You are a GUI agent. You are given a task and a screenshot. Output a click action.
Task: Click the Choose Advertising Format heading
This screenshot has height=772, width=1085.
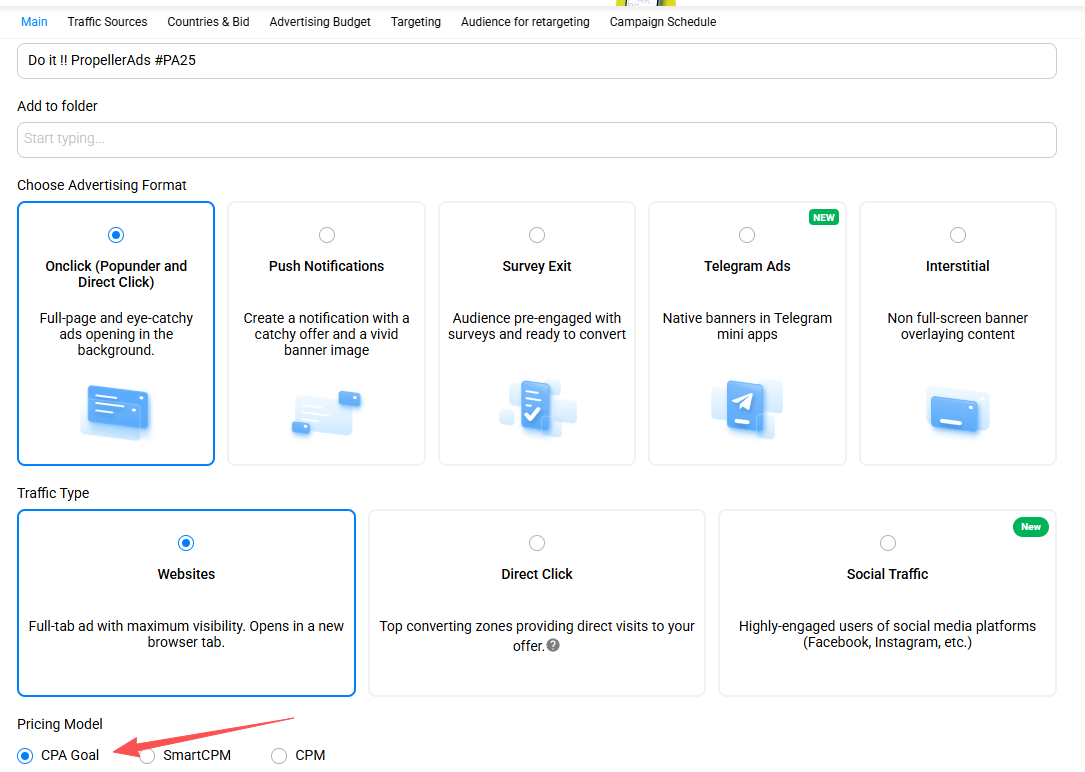pos(102,185)
